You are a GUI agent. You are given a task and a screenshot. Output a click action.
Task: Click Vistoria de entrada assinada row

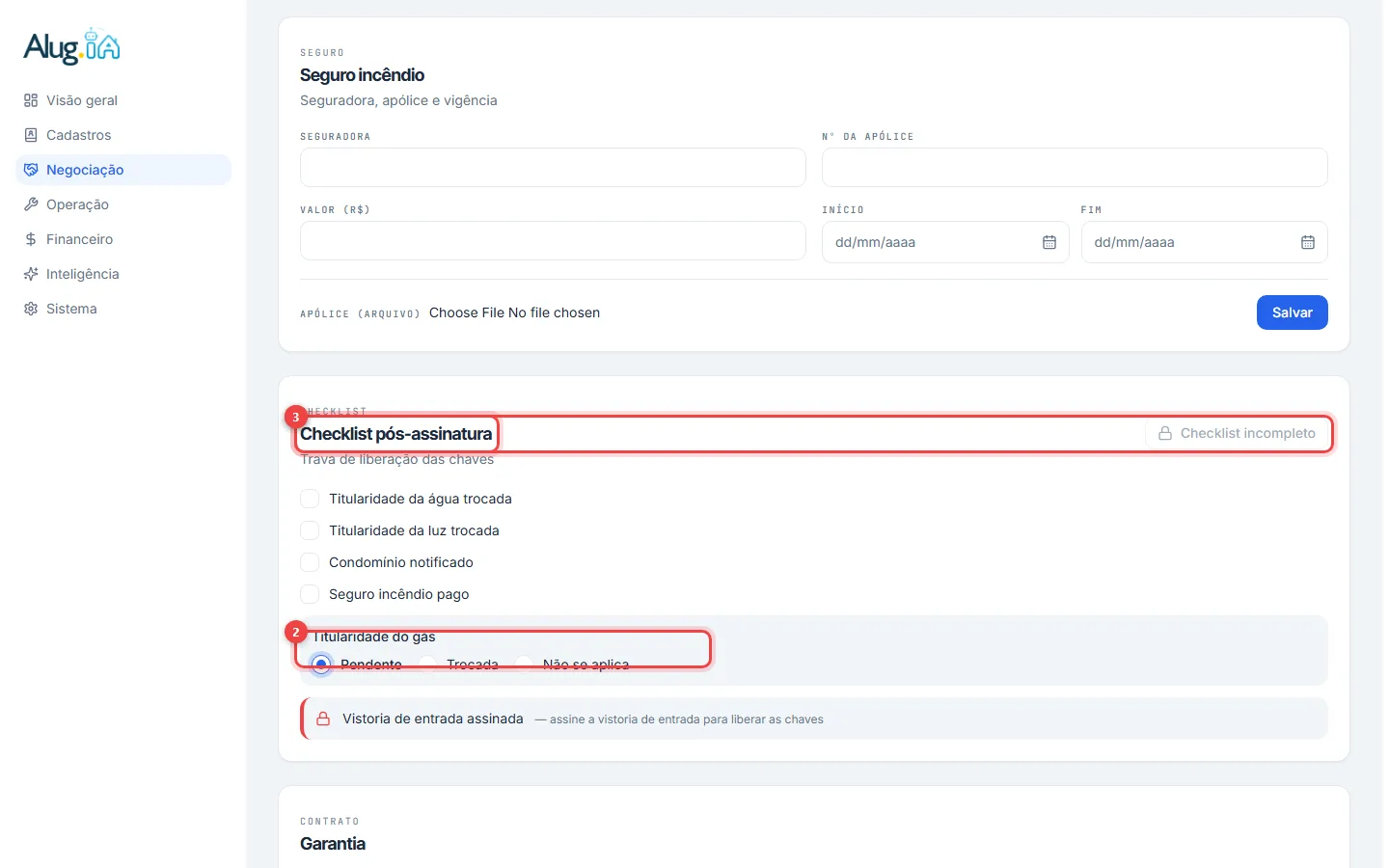click(x=814, y=719)
